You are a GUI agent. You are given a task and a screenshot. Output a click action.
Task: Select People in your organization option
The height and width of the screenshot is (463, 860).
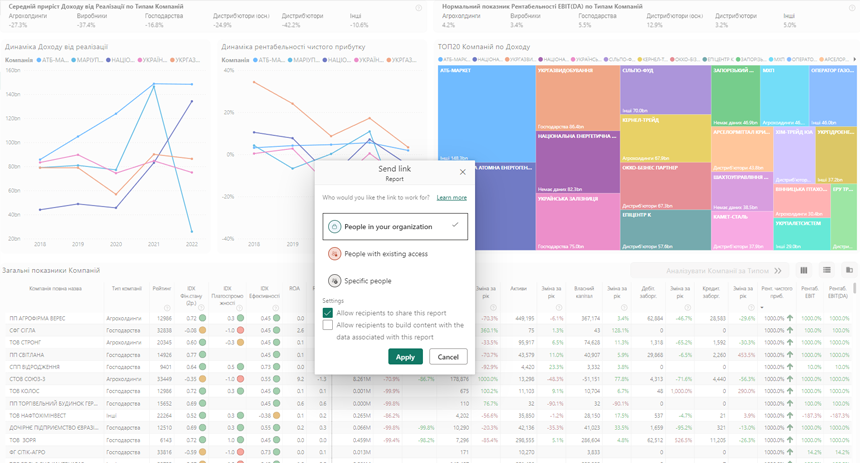395,227
